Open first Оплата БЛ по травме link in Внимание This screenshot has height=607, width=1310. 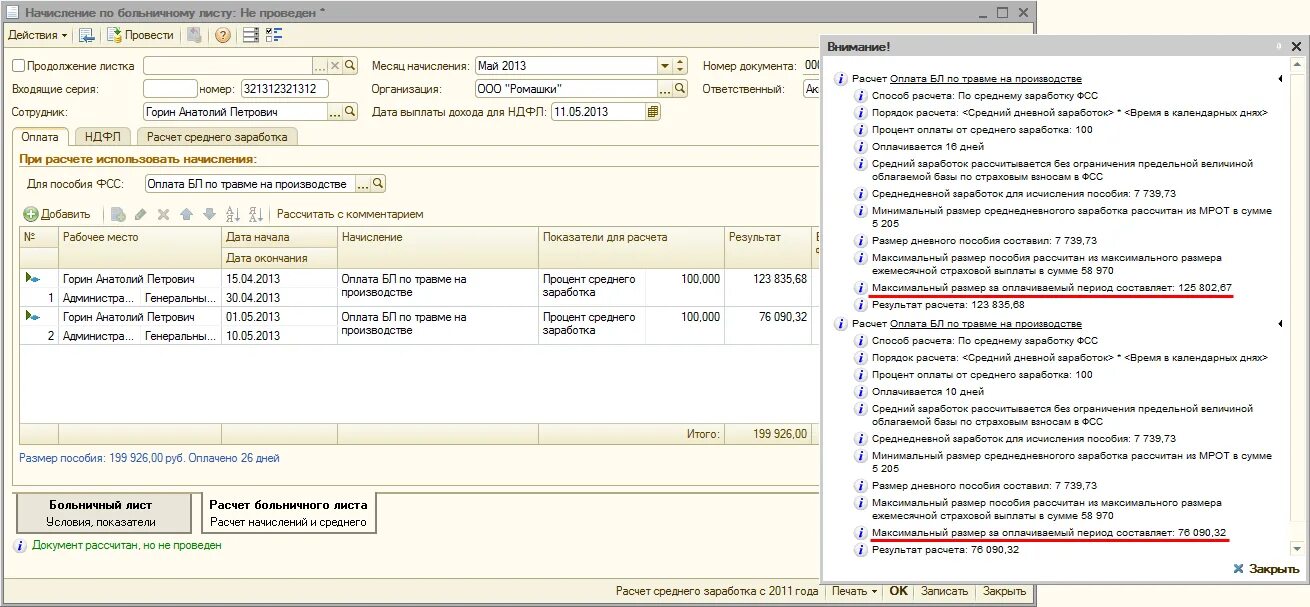click(x=985, y=79)
